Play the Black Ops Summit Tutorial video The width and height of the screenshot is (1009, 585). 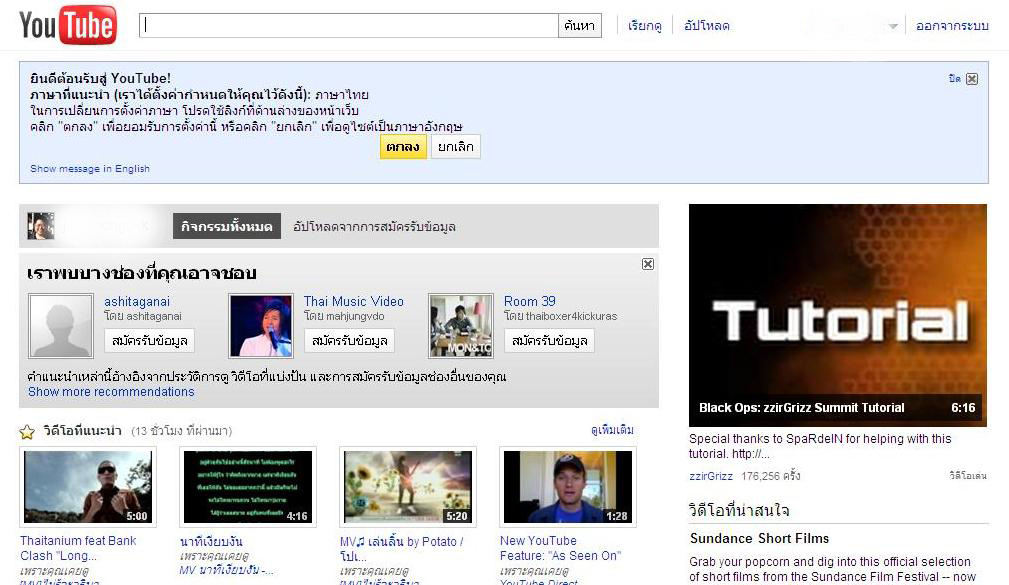point(838,315)
